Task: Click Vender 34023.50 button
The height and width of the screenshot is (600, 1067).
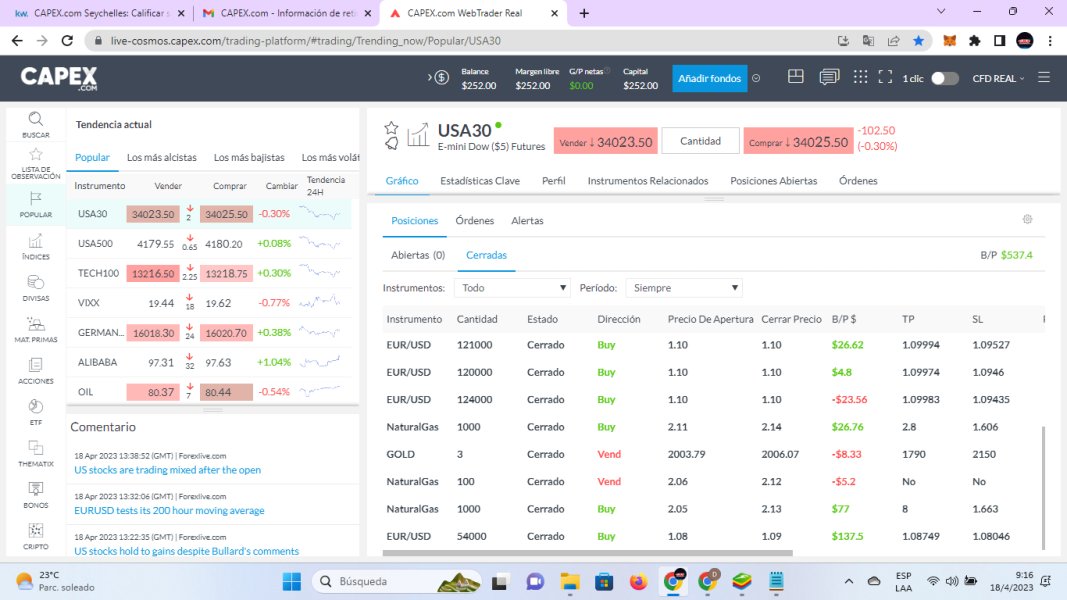Action: pos(605,141)
